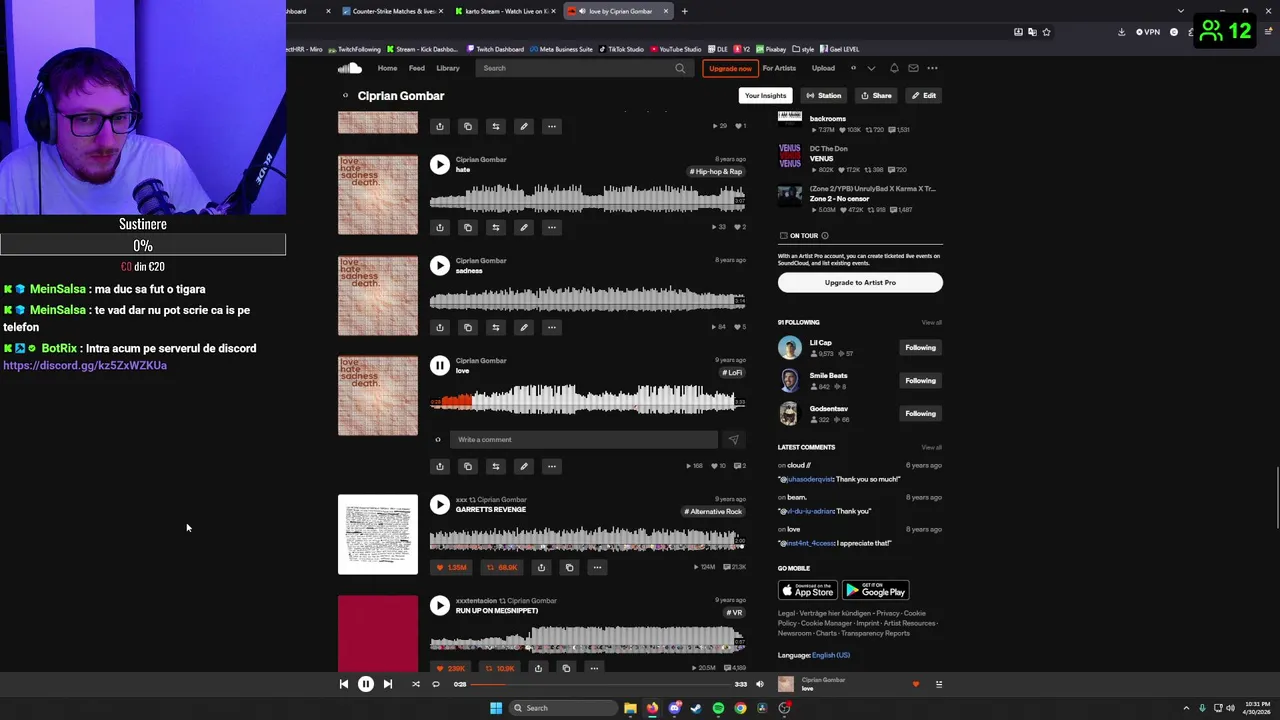Open more options under 'sadness' track
The image size is (1280, 720).
(x=552, y=327)
